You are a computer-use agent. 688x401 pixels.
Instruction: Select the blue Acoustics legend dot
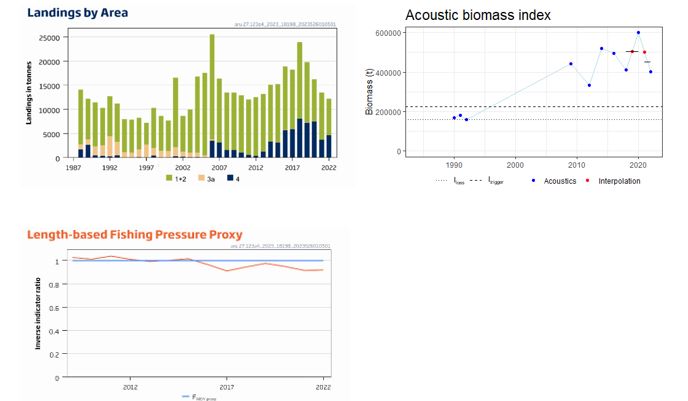click(535, 181)
